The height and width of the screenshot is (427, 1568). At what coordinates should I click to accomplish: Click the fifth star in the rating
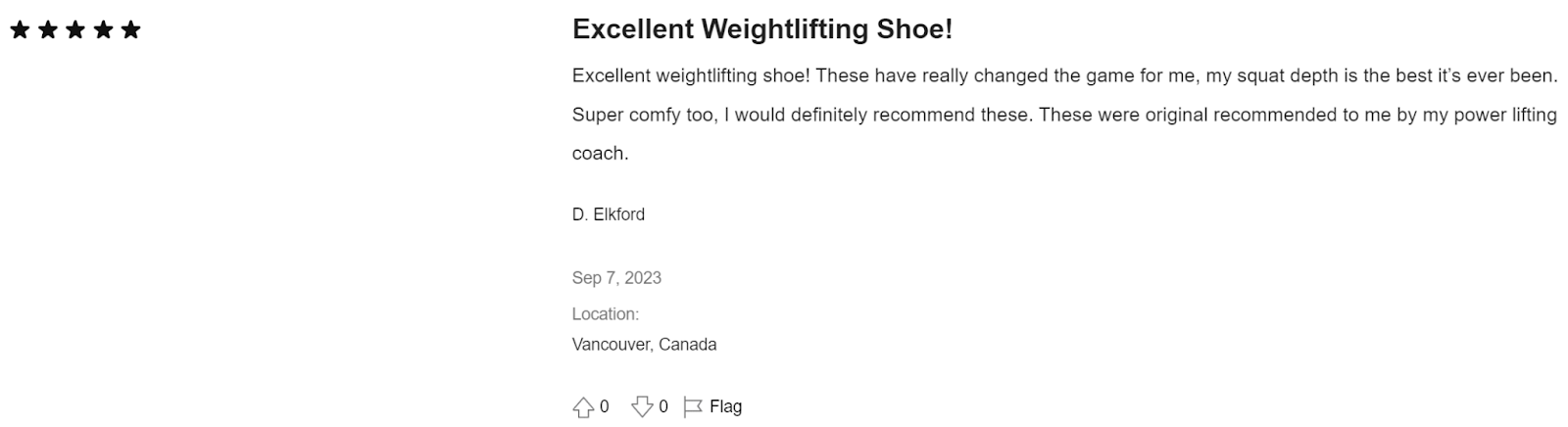pyautogui.click(x=130, y=29)
